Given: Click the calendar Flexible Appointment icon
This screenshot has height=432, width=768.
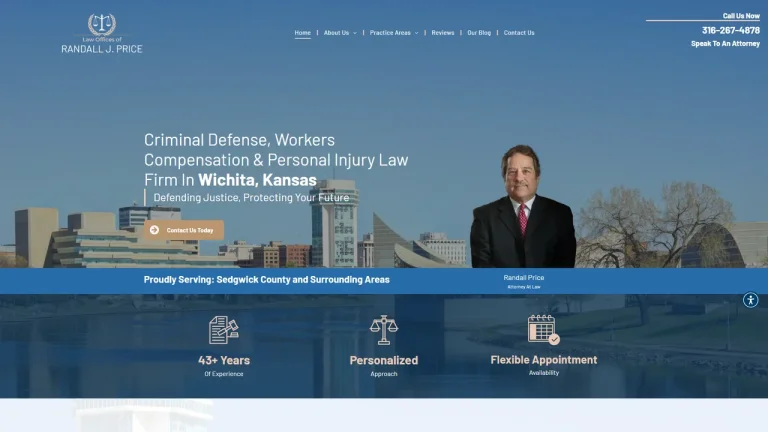Looking at the screenshot, I should (544, 329).
